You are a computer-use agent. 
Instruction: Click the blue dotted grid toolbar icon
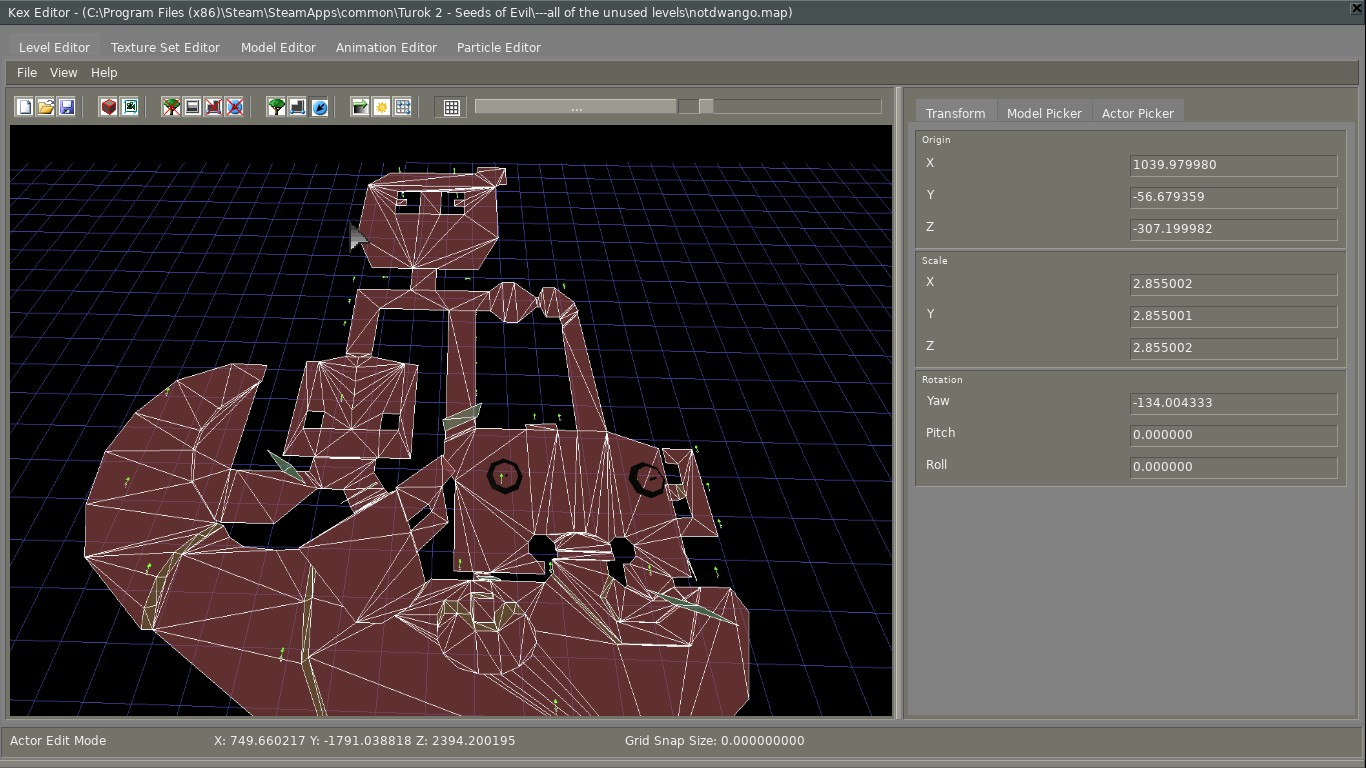402,107
